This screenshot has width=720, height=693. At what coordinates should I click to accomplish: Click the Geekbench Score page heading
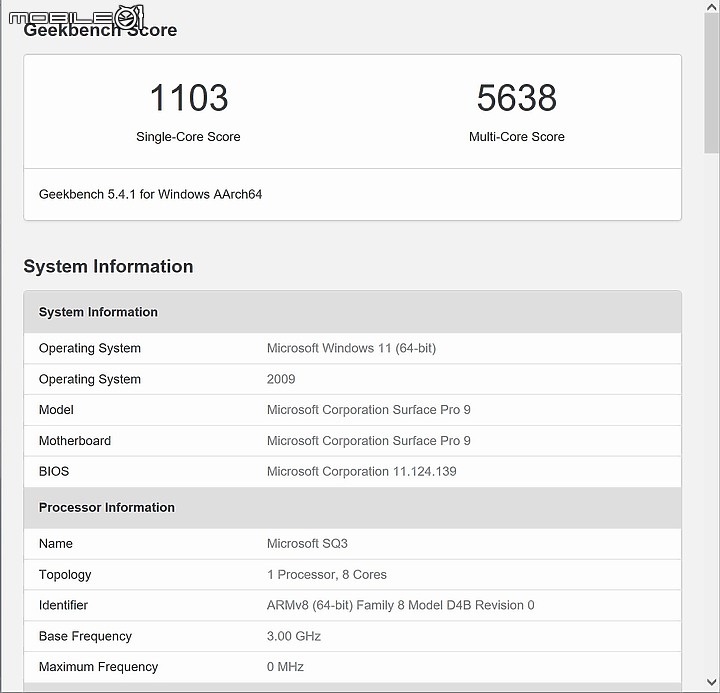[100, 30]
